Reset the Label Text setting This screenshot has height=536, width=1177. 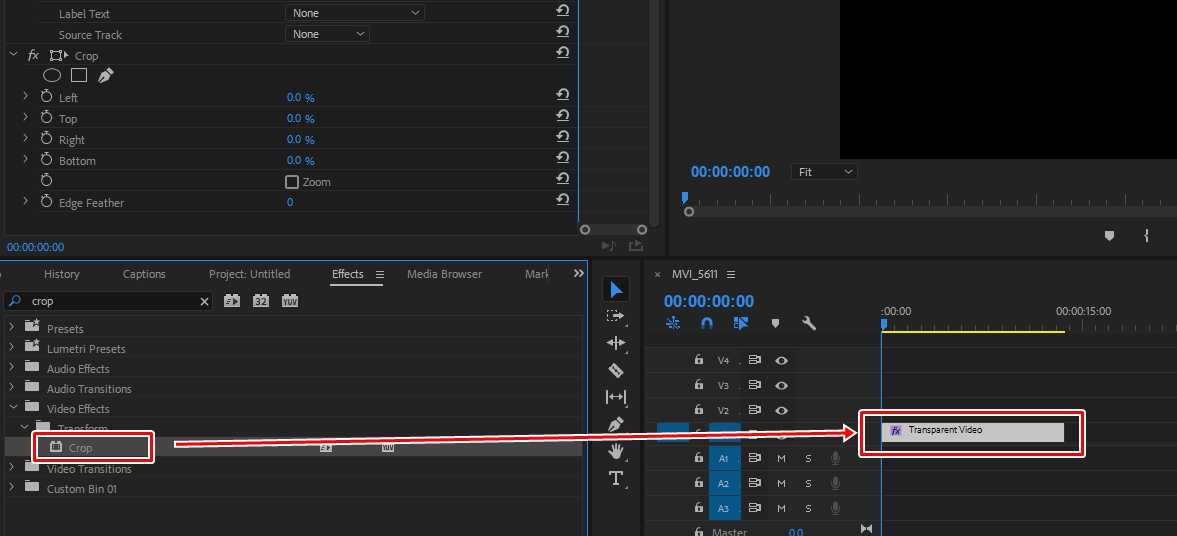coord(562,11)
